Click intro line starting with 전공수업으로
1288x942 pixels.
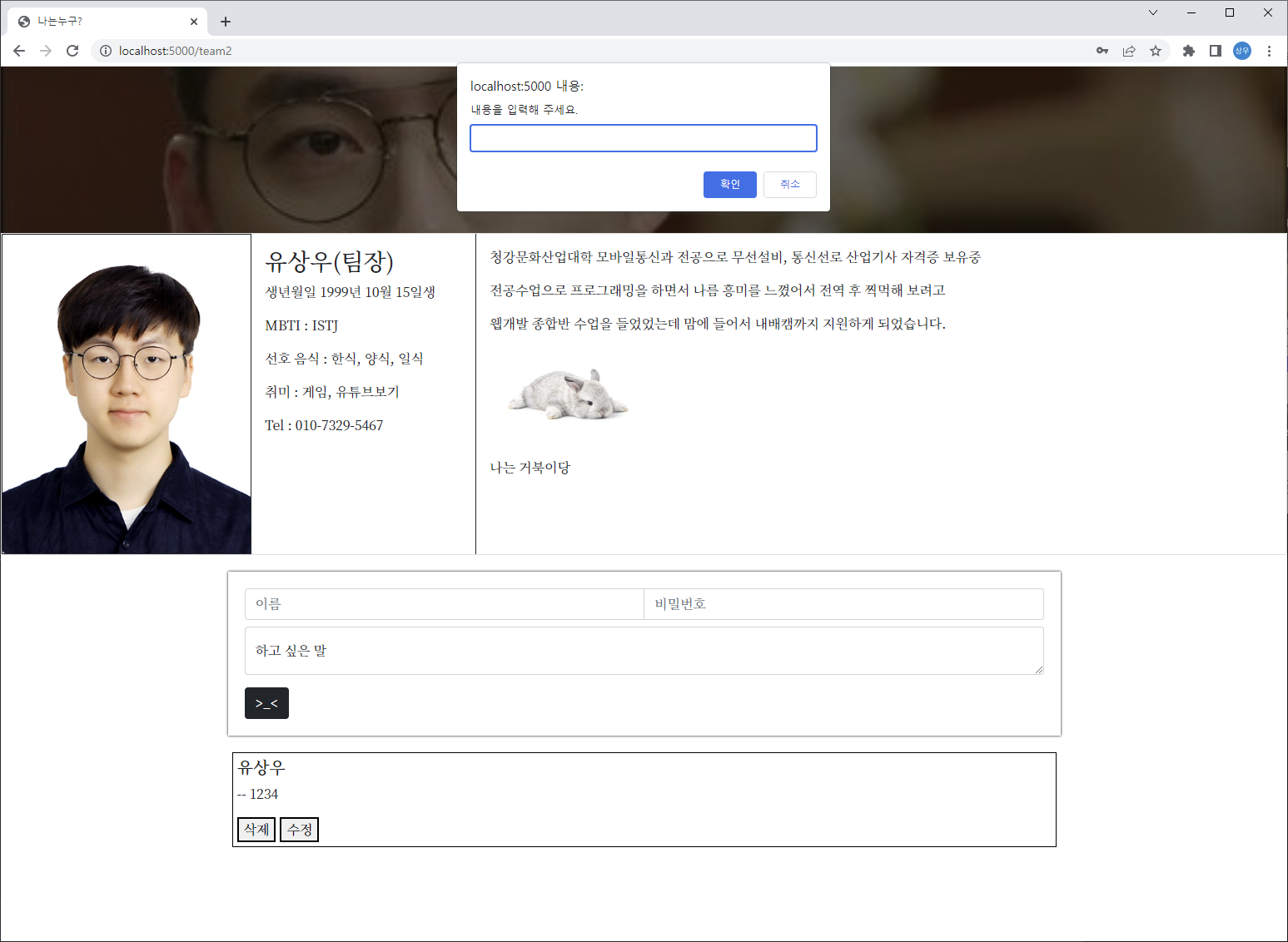(x=718, y=290)
